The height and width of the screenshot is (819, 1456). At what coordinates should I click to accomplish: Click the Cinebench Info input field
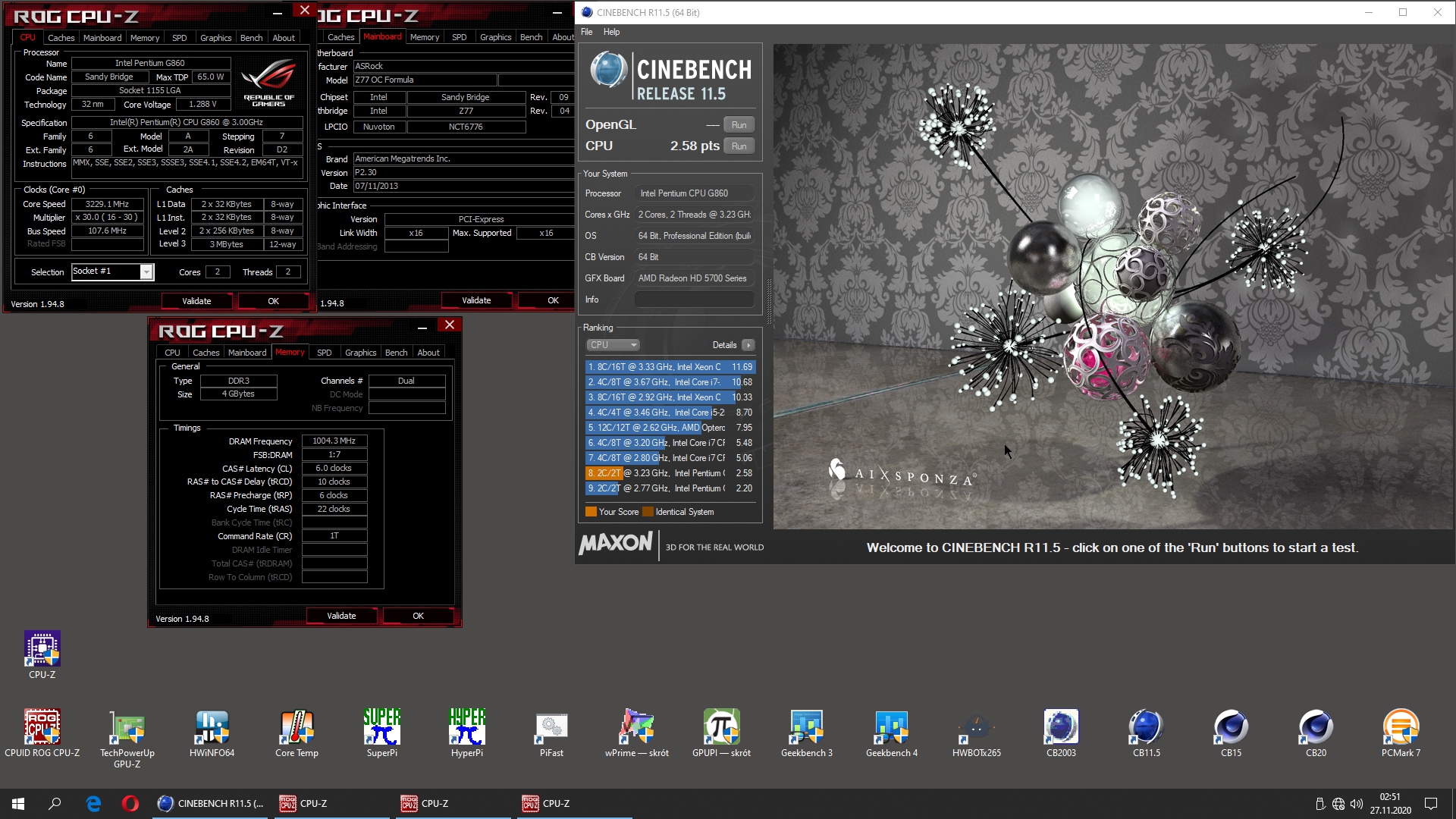pyautogui.click(x=694, y=300)
